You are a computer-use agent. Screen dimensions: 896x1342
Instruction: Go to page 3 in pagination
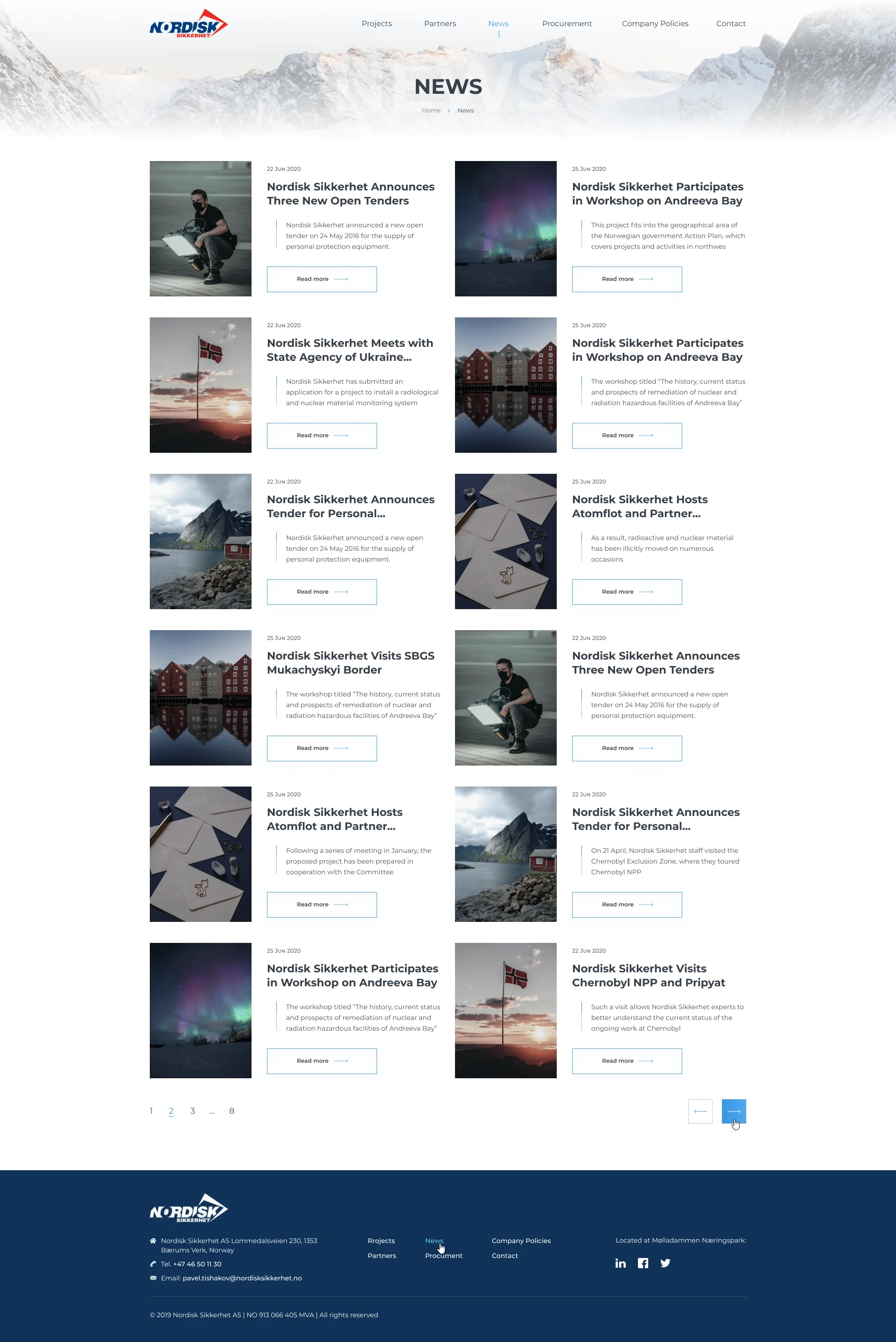click(193, 1110)
